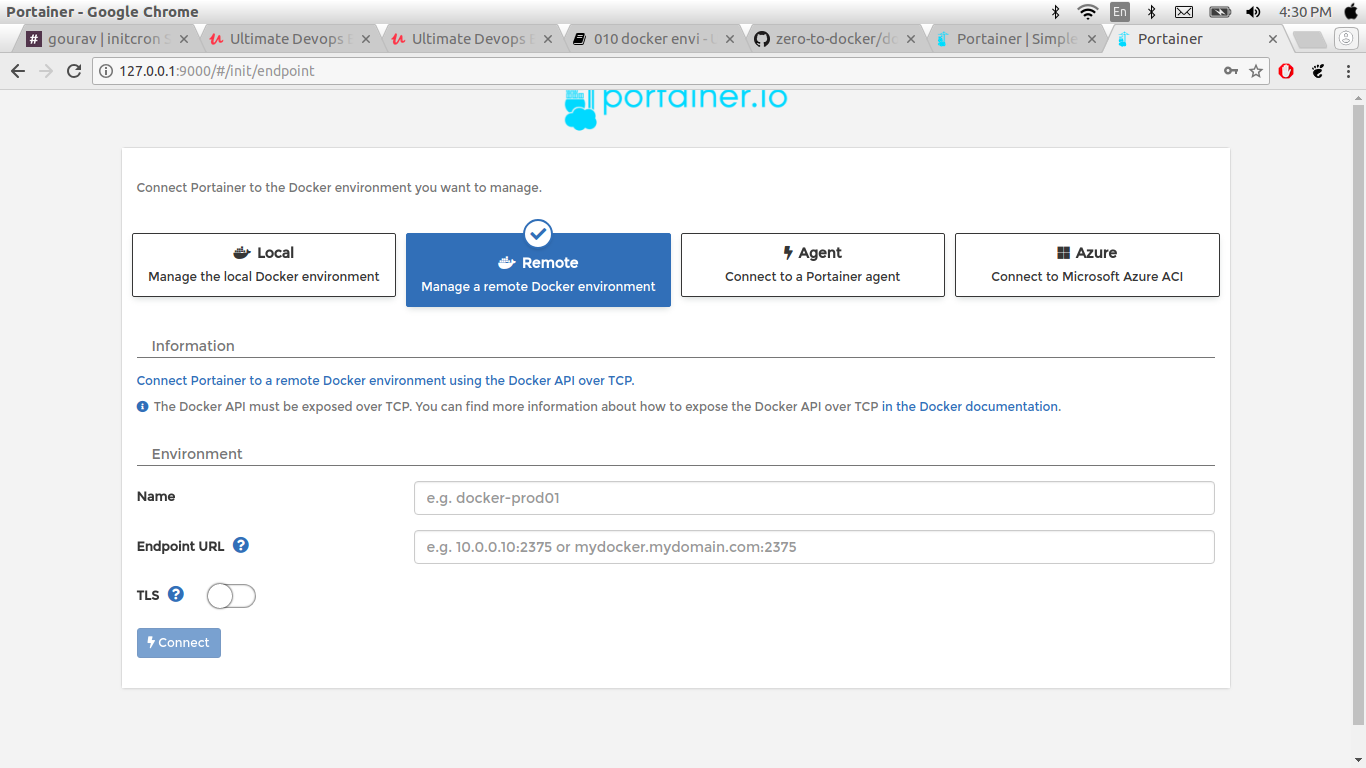Click the Connect button
This screenshot has width=1366, height=768.
[x=179, y=642]
